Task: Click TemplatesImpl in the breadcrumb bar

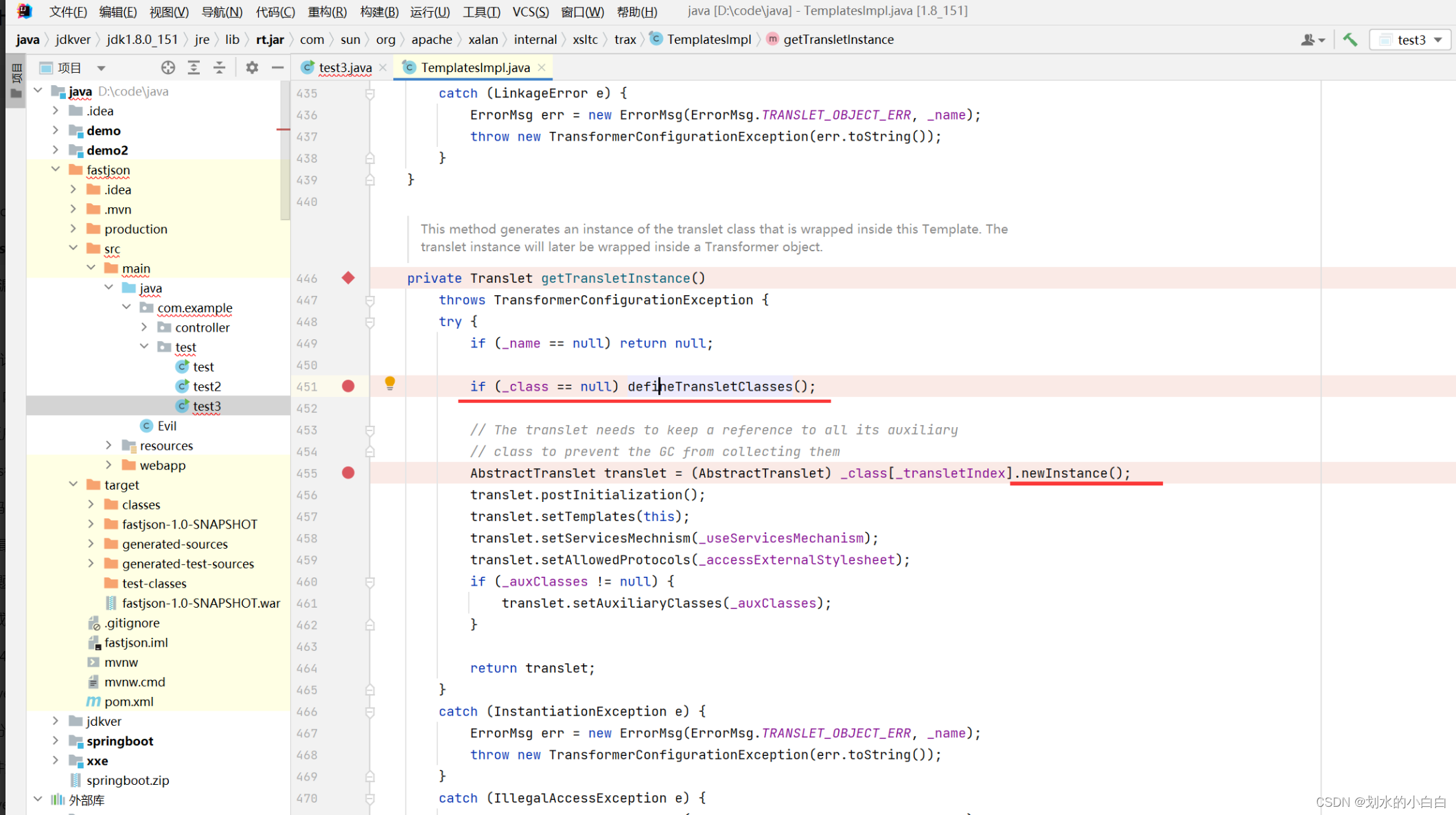Action: (708, 40)
